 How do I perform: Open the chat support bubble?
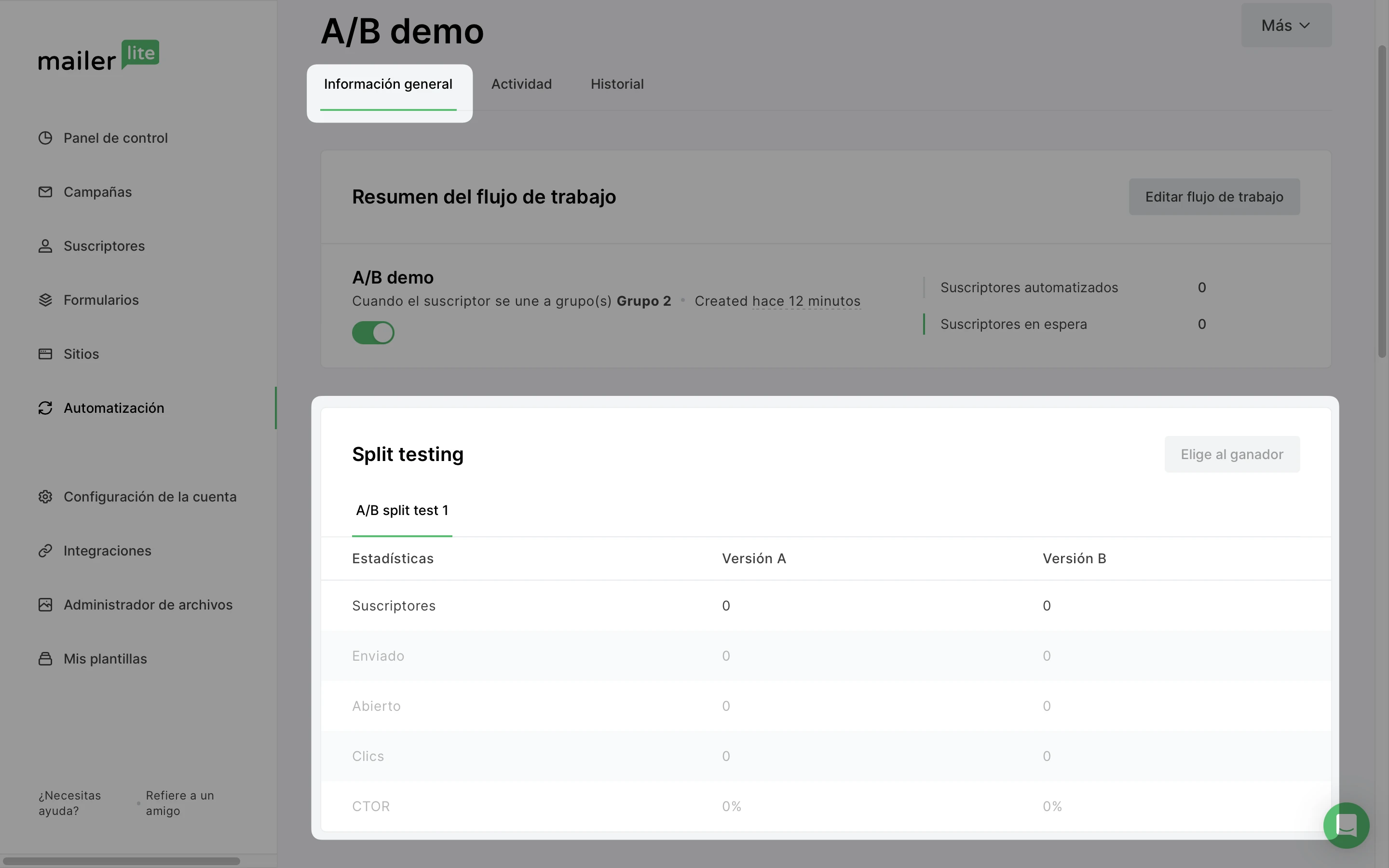tap(1346, 825)
